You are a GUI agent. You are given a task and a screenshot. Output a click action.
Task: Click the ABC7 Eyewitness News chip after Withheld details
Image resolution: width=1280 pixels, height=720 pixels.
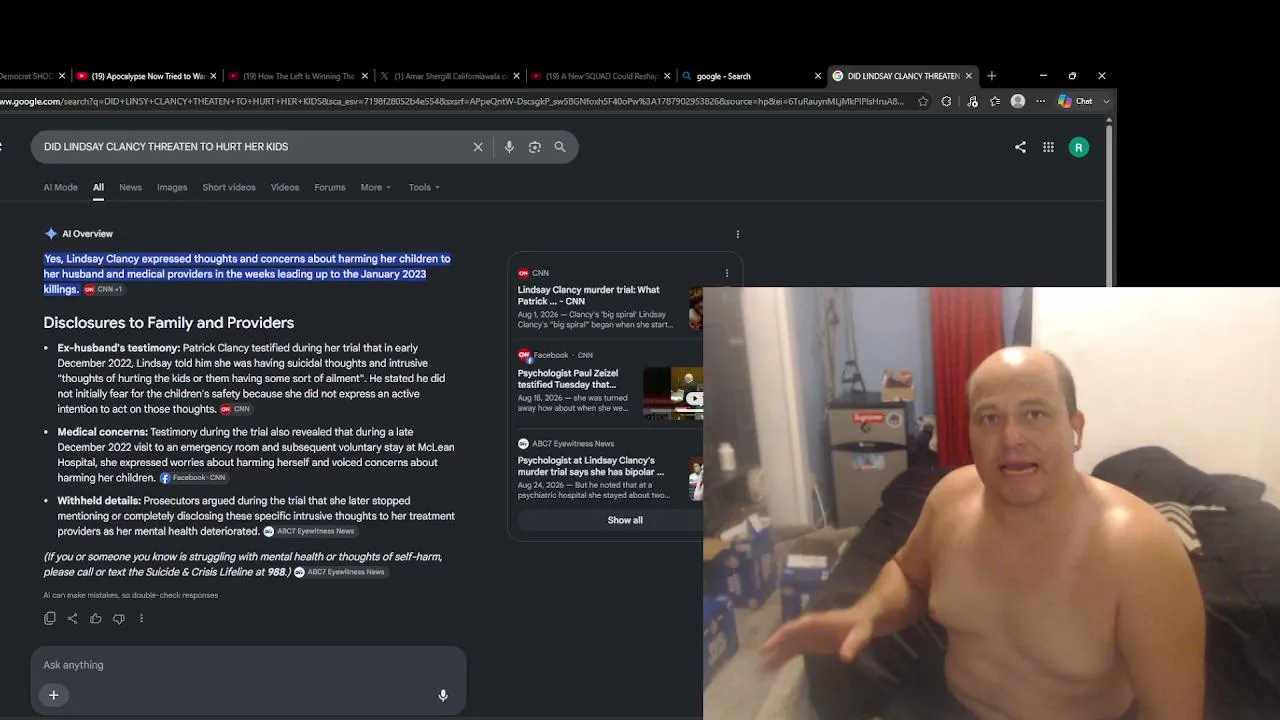point(310,532)
